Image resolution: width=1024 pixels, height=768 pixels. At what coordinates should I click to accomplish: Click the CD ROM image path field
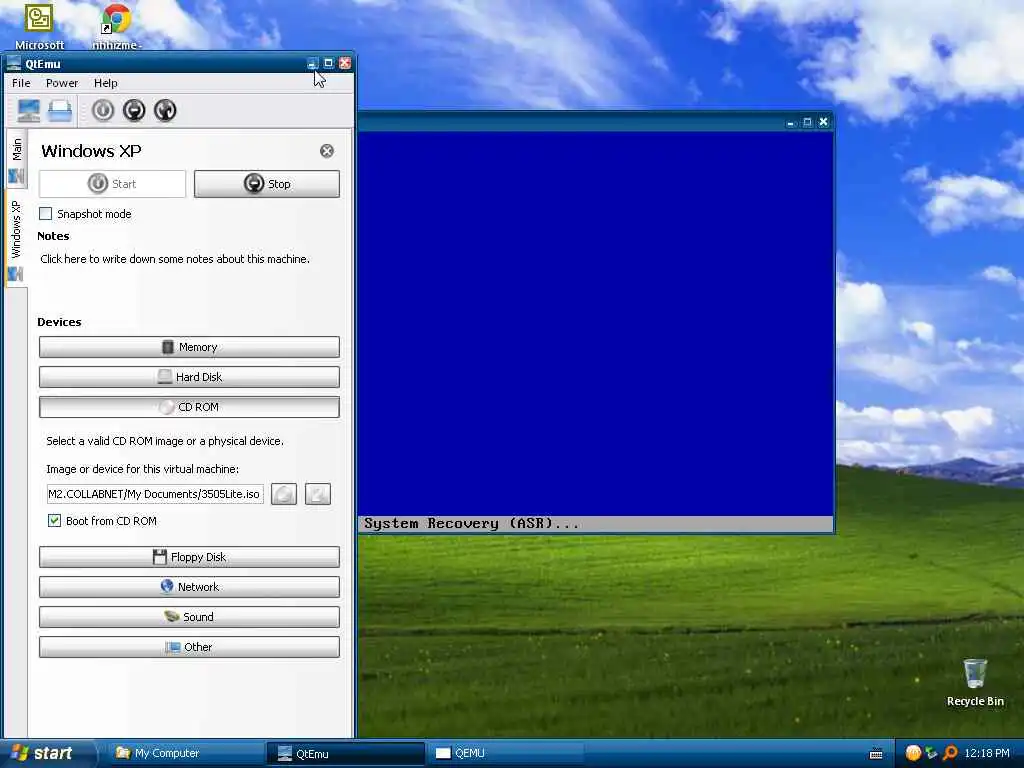point(155,494)
